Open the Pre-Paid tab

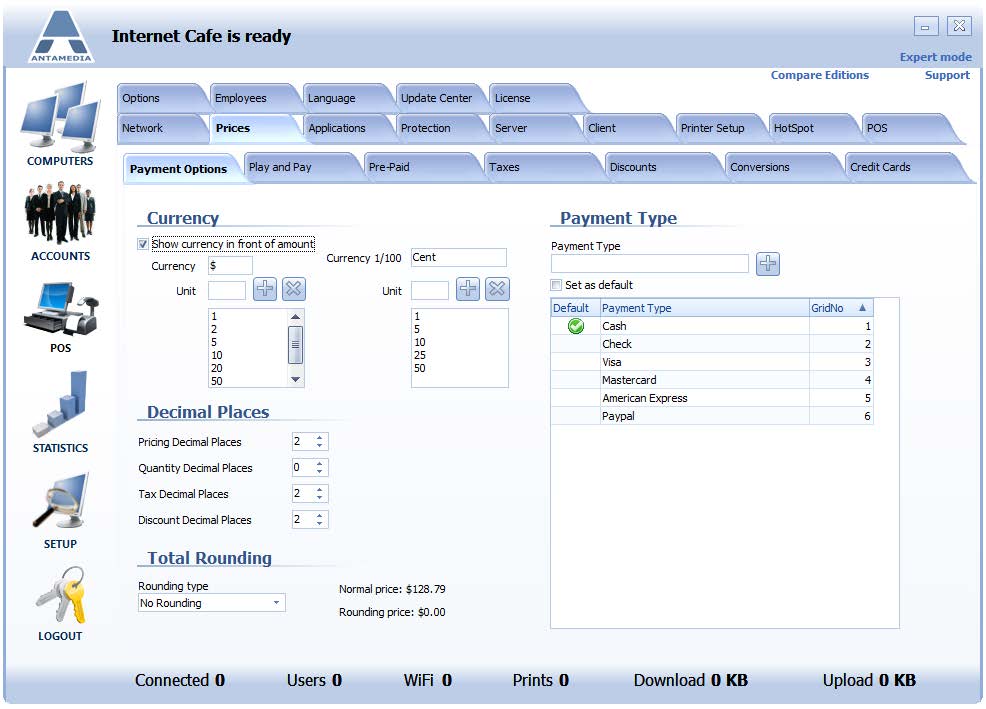click(x=417, y=167)
